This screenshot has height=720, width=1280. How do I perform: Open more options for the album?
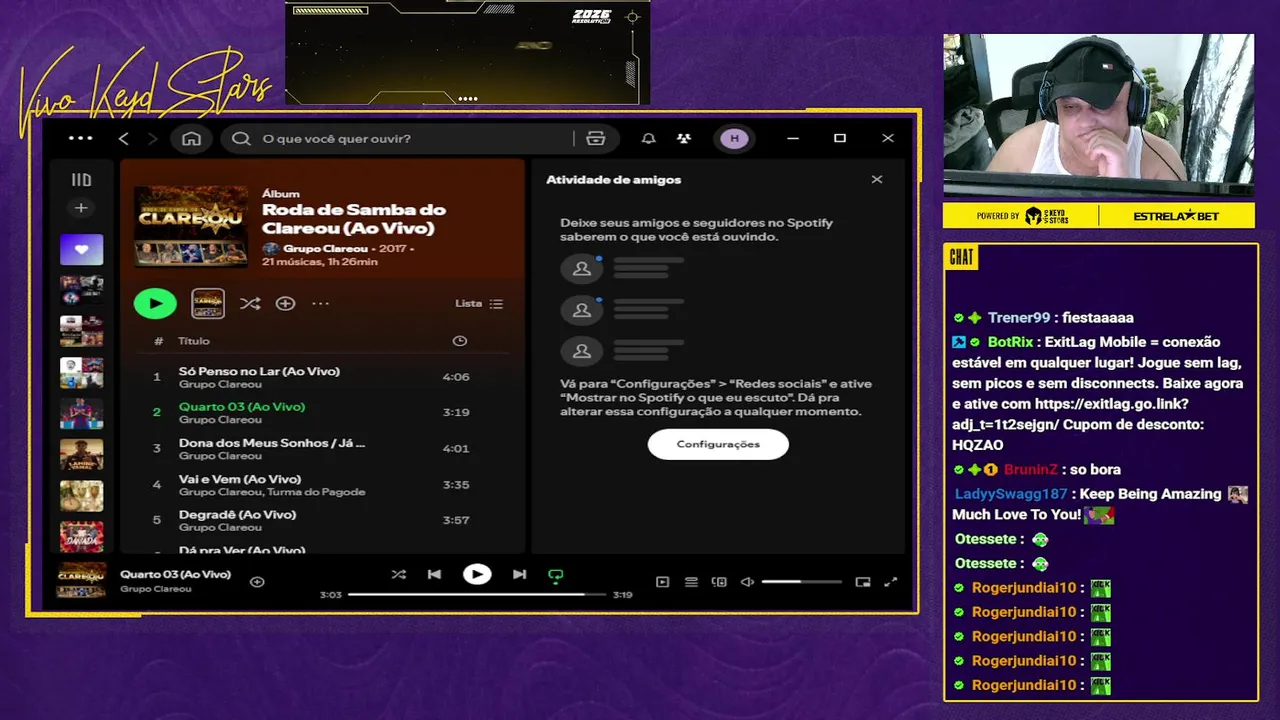pyautogui.click(x=320, y=303)
